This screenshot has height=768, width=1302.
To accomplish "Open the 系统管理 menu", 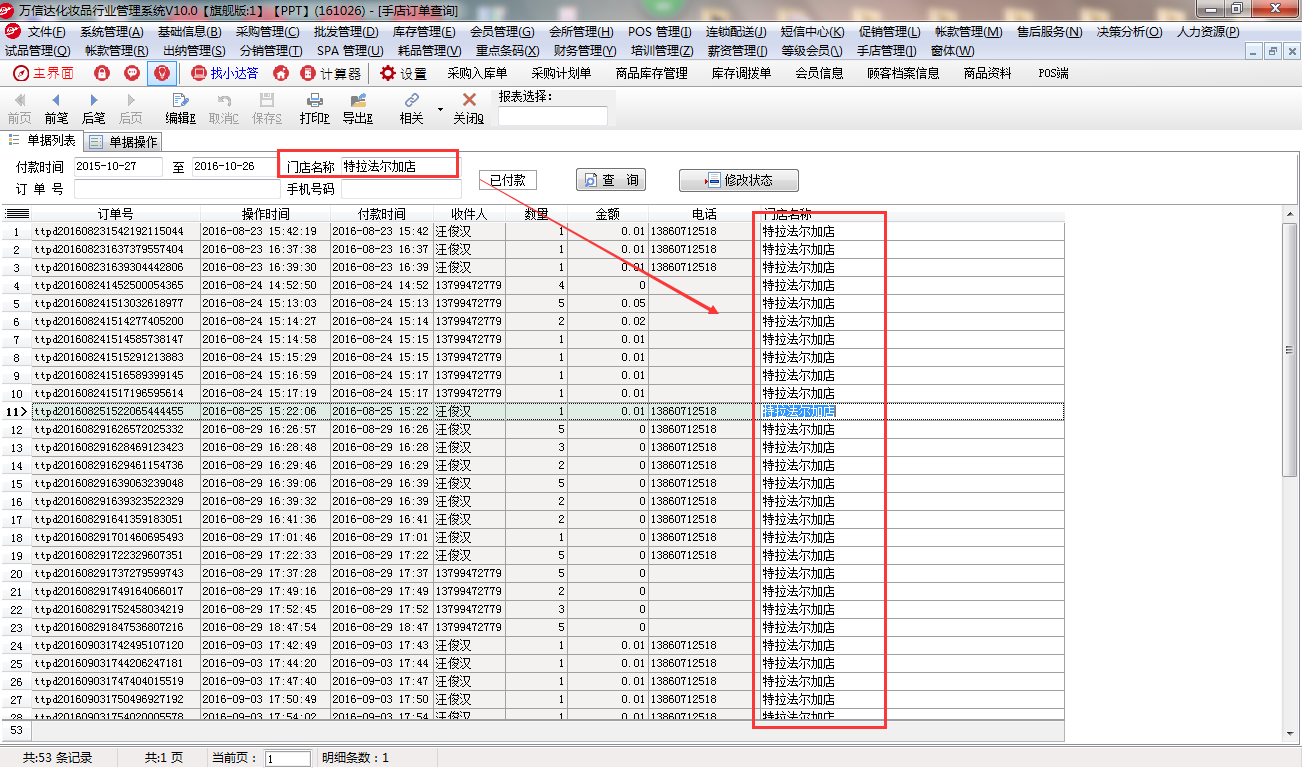I will pos(111,32).
